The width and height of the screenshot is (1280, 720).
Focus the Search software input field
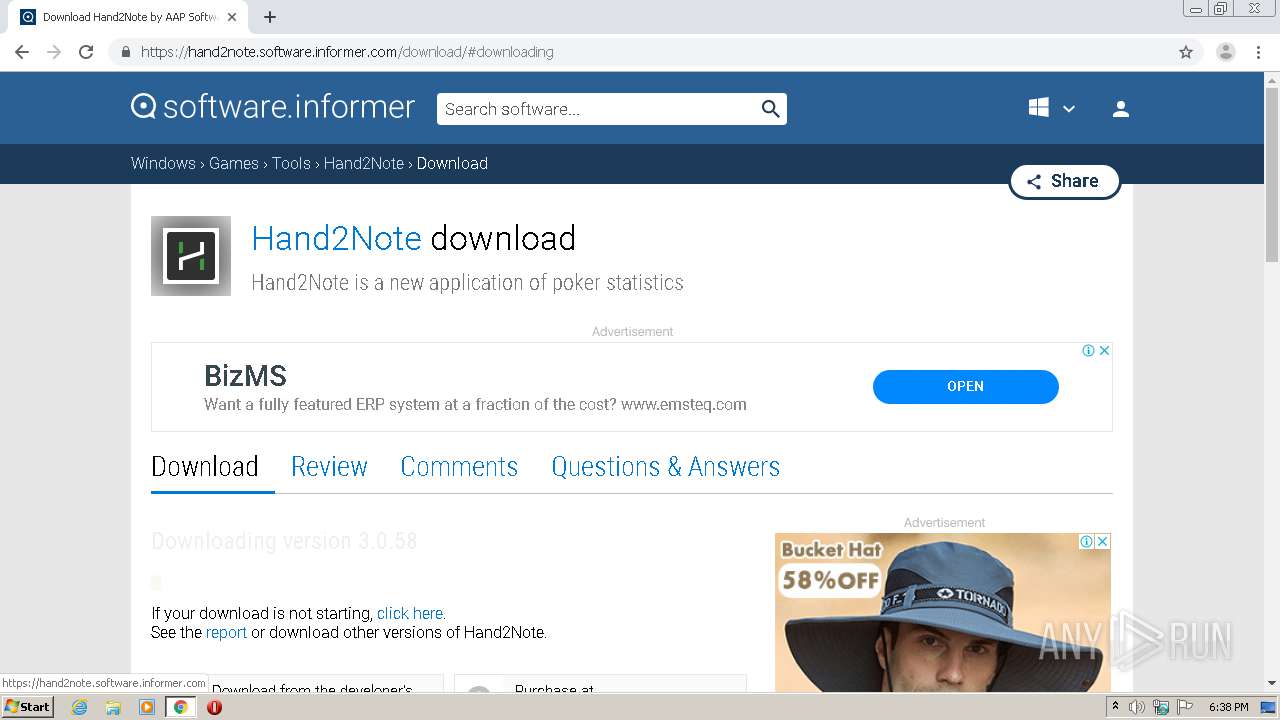(597, 109)
